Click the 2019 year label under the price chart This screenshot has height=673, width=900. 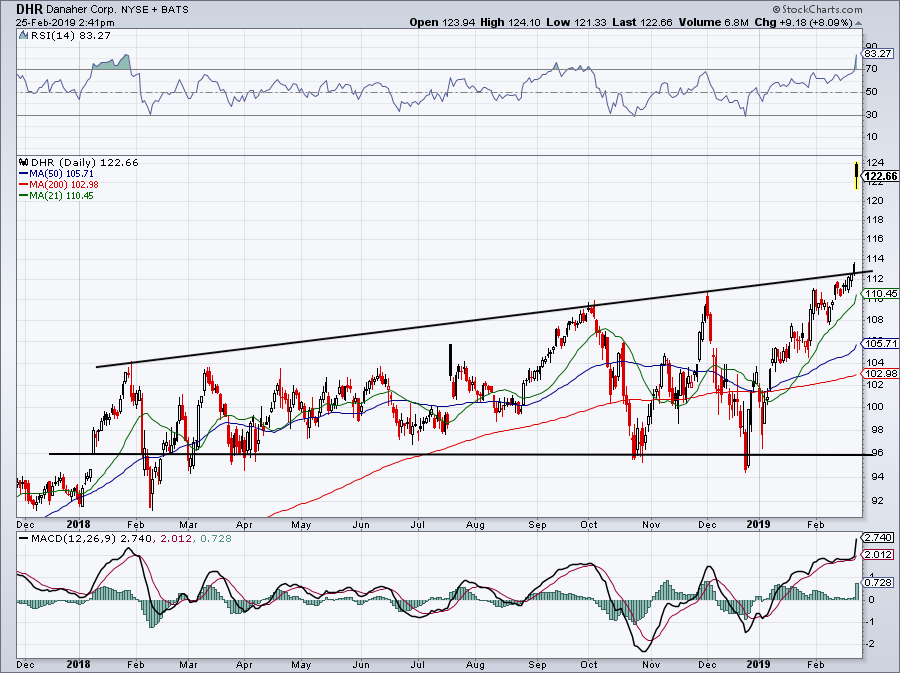pyautogui.click(x=758, y=524)
